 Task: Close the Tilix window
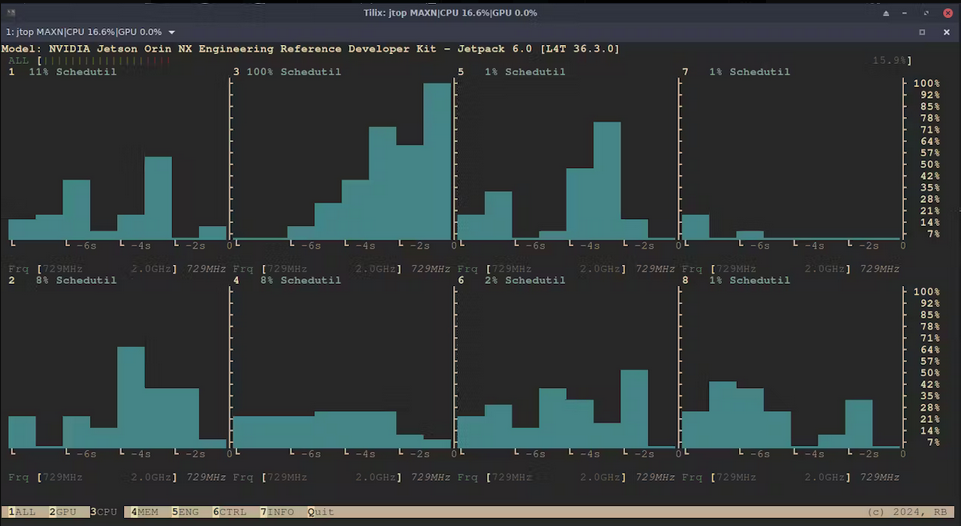948,13
